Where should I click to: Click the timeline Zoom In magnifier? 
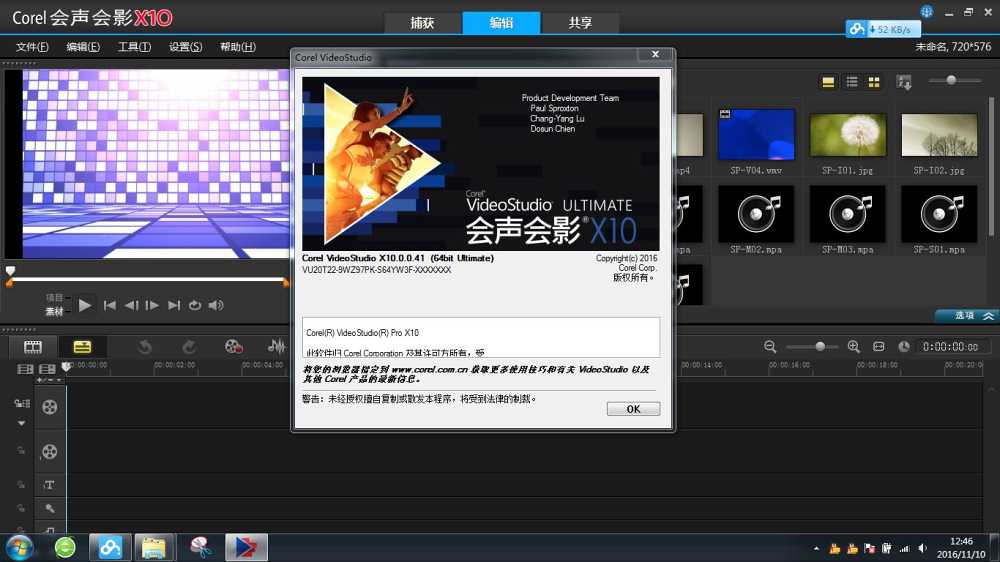(853, 346)
